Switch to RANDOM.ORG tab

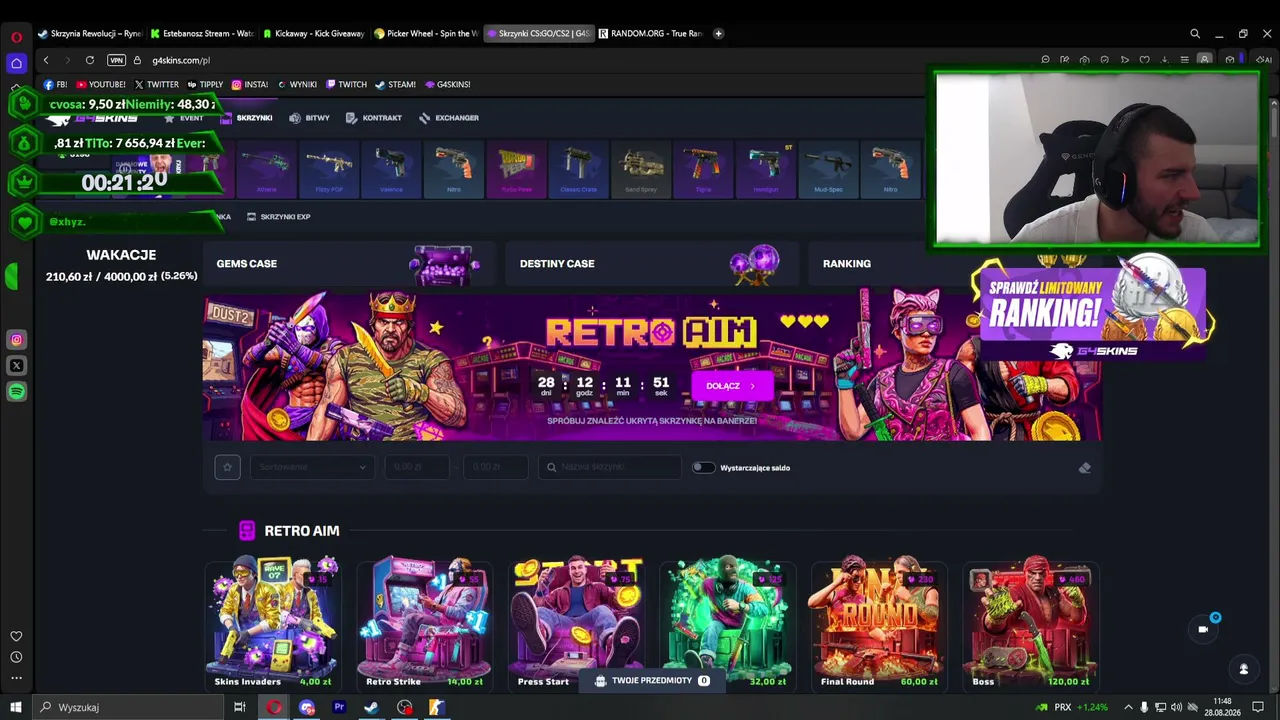(x=651, y=33)
